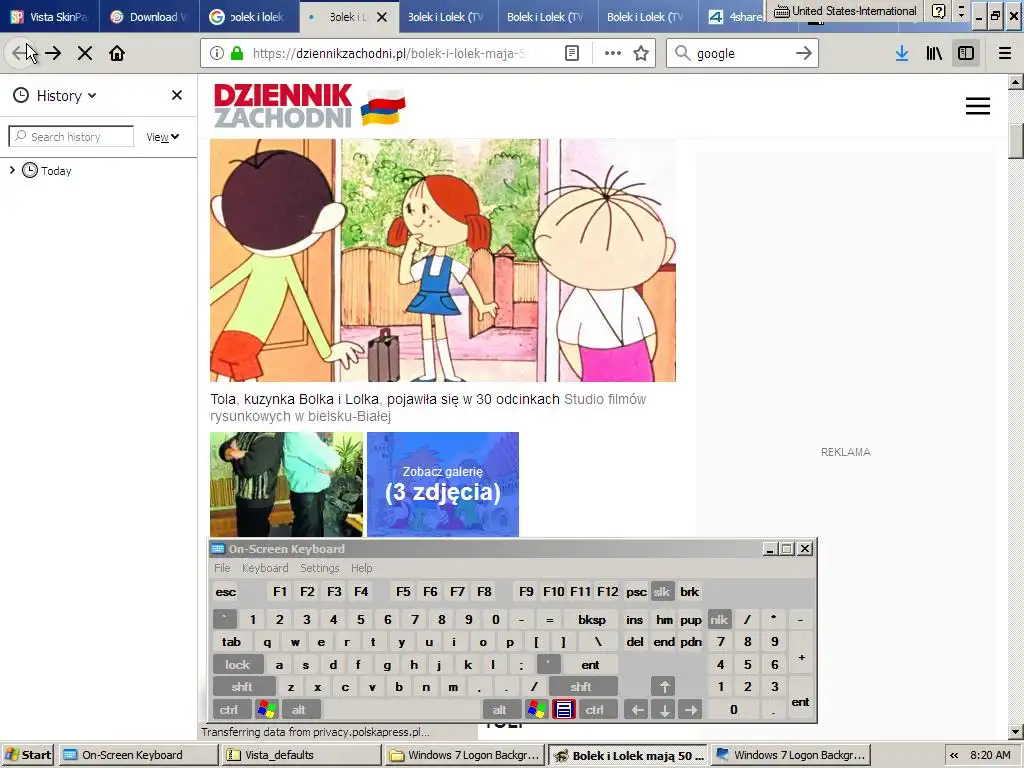Show site information icon in address bar
1024x768 pixels.
click(217, 54)
